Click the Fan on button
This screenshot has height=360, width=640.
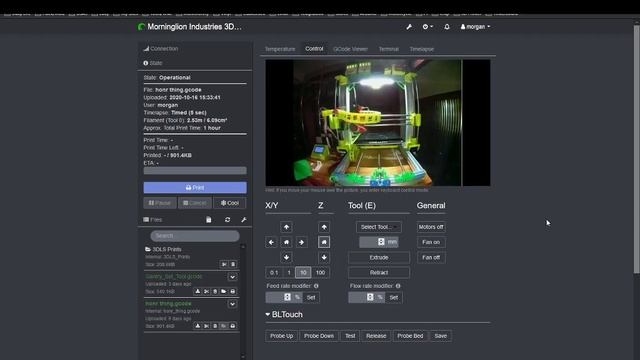(431, 242)
